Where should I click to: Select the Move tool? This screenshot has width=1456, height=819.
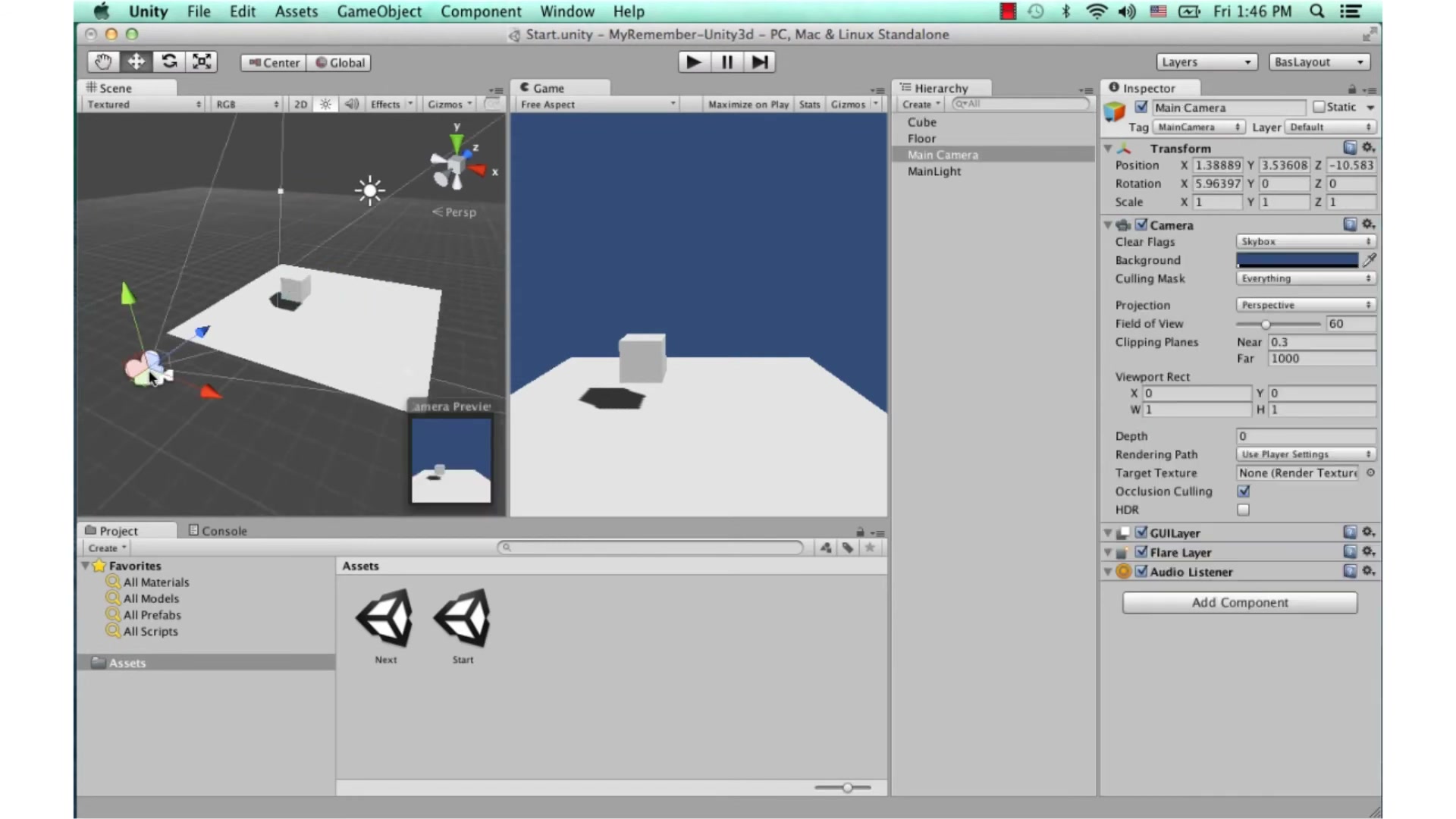136,62
